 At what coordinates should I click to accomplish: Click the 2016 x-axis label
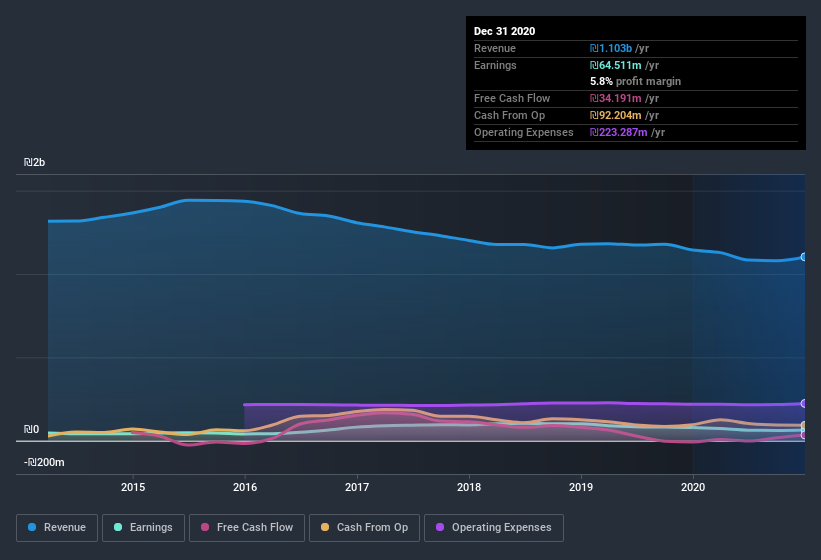click(x=245, y=487)
